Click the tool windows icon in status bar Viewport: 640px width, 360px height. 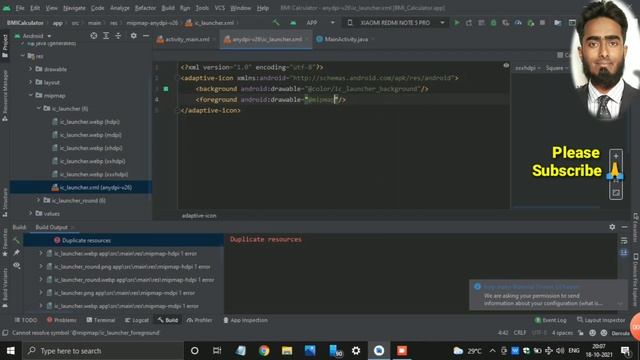5,333
